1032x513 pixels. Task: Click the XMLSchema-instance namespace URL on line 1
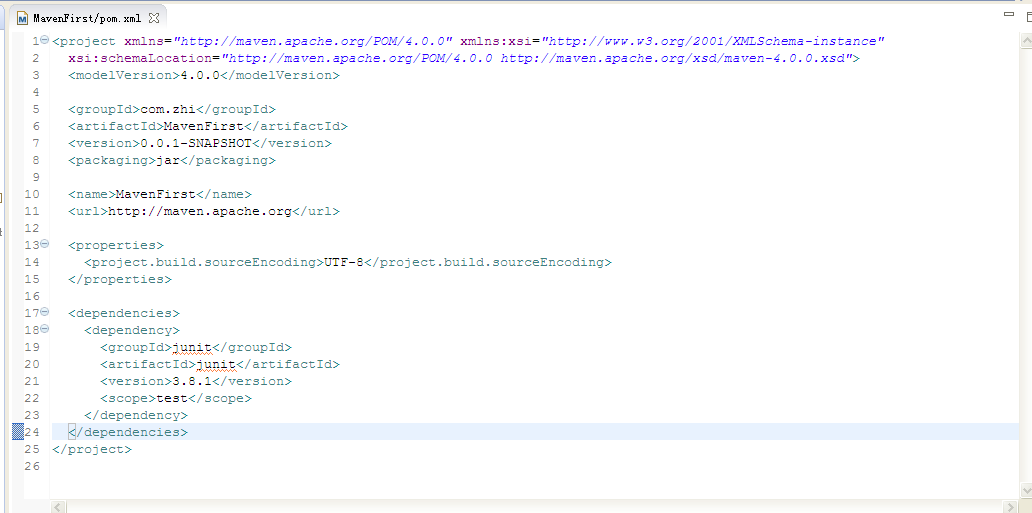tap(712, 41)
